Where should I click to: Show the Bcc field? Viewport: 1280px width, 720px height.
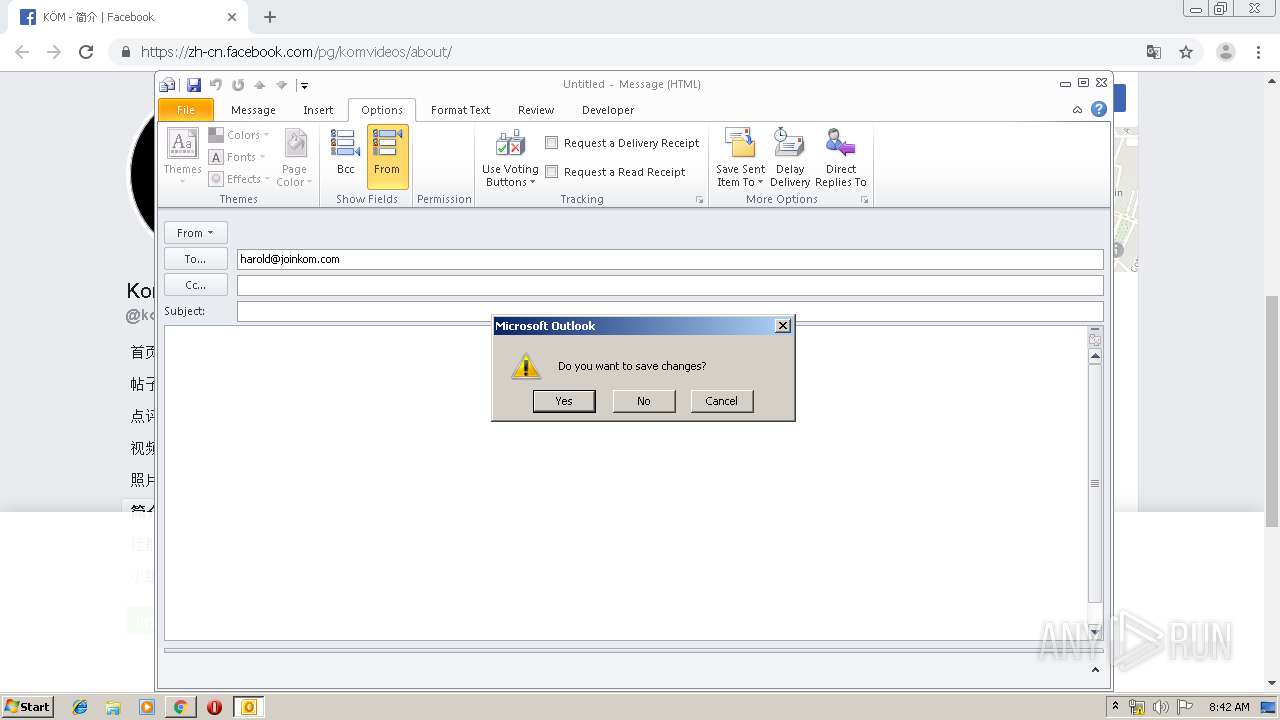tap(345, 156)
